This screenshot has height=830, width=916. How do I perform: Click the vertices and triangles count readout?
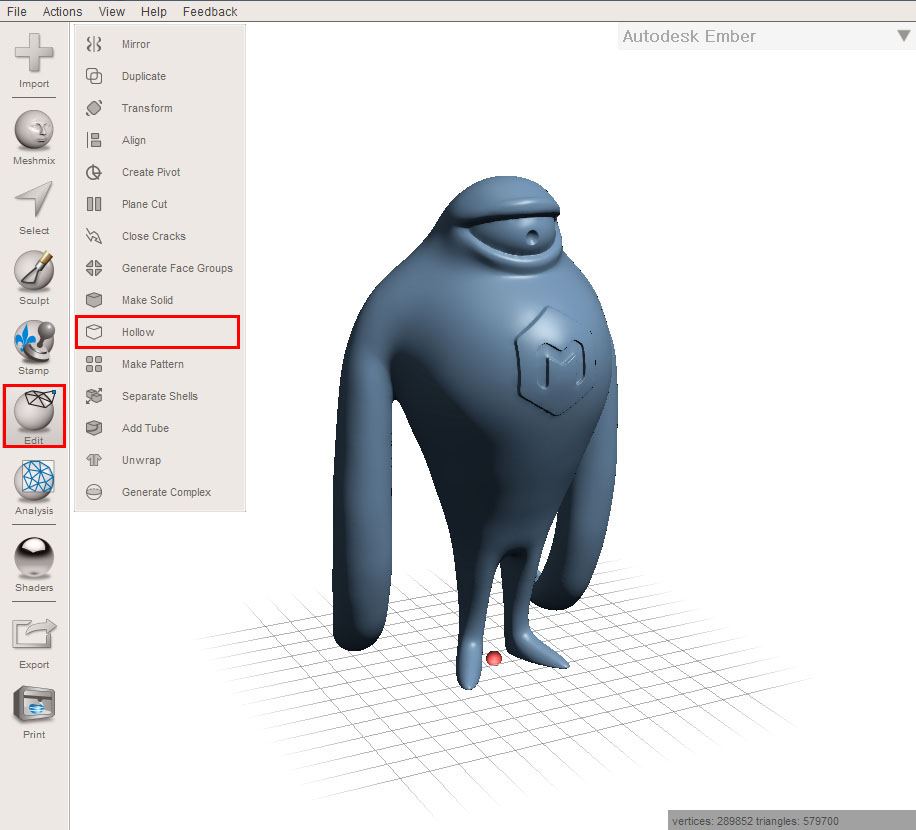coord(755,821)
